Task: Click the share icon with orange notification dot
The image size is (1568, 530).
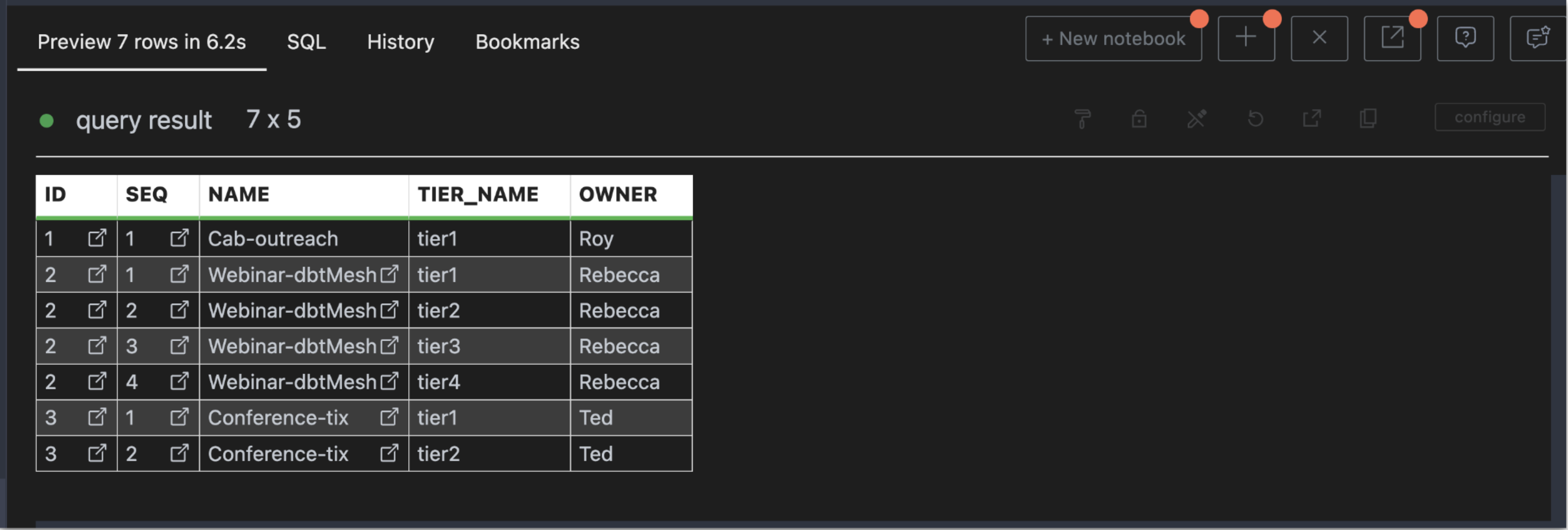Action: [x=1393, y=38]
